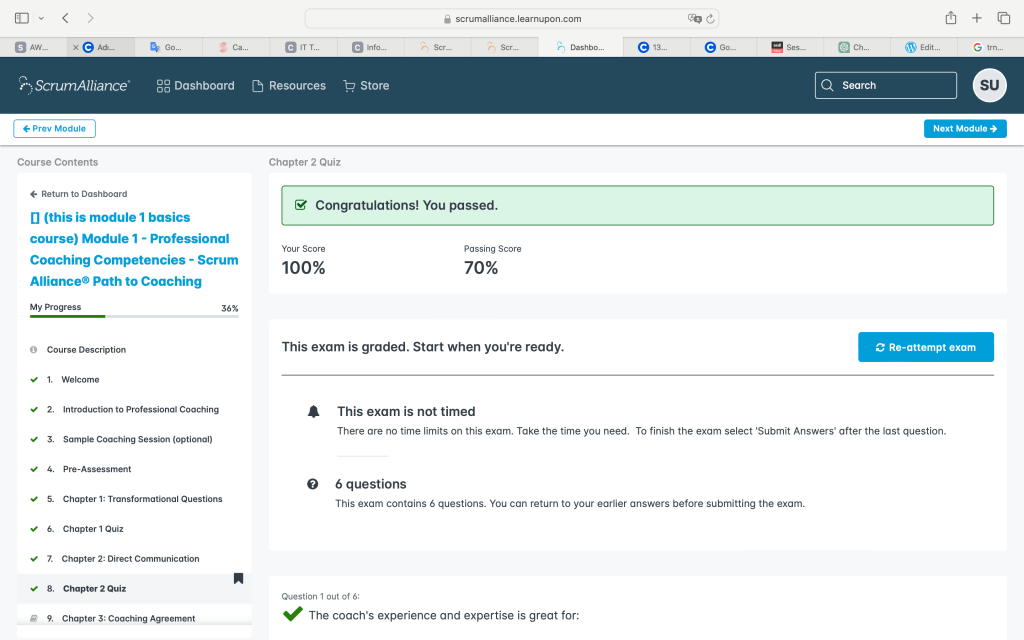Open the sidebar dropdown chevron in Safari
Viewport: 1024px width, 640px height.
click(x=41, y=18)
